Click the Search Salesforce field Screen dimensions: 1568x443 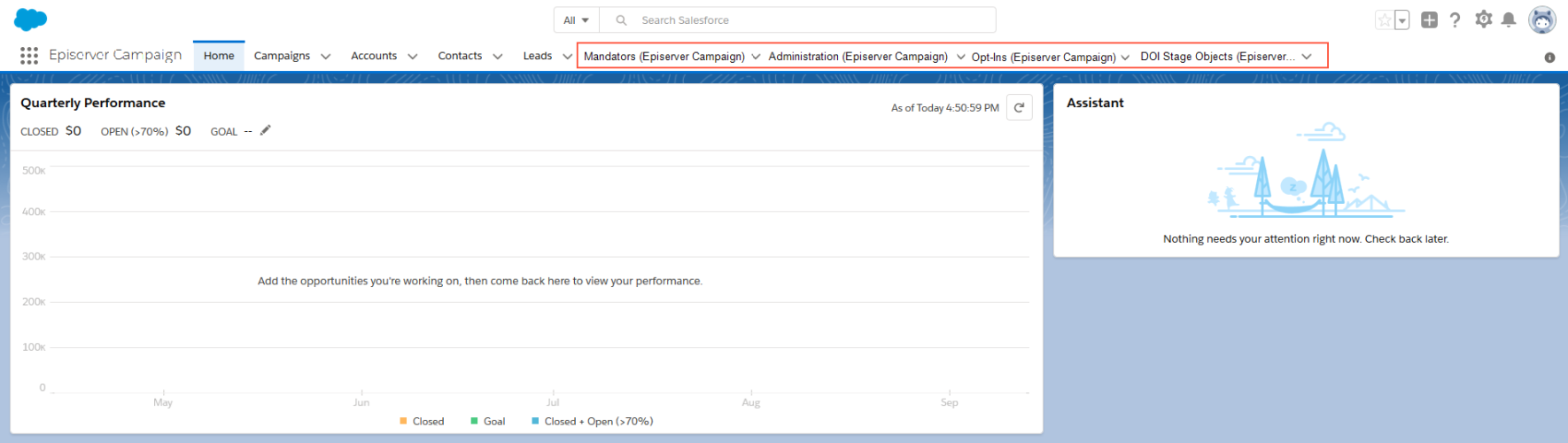[797, 19]
